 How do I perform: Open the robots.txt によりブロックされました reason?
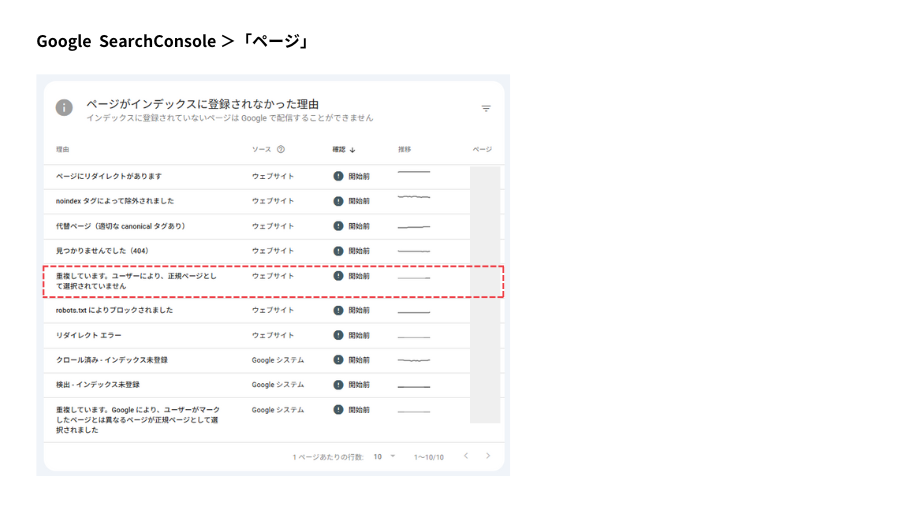114,310
